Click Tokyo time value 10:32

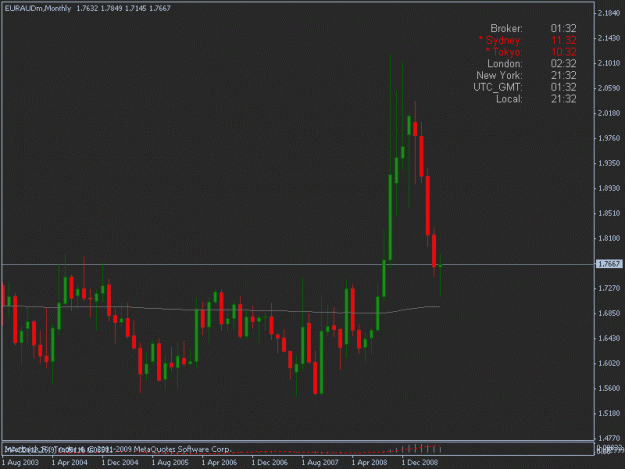564,52
